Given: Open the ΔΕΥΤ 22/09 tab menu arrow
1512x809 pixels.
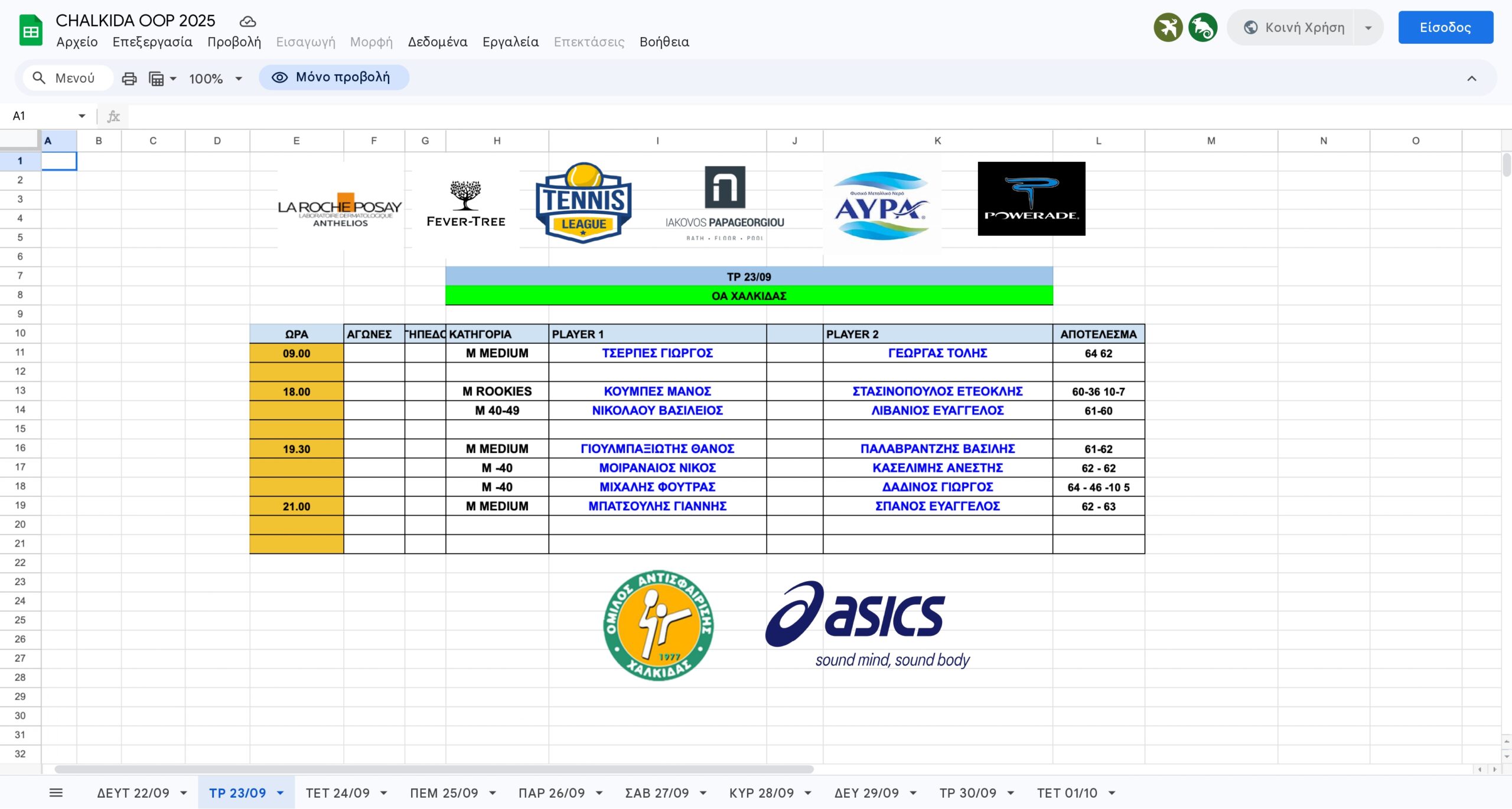Looking at the screenshot, I should [184, 793].
